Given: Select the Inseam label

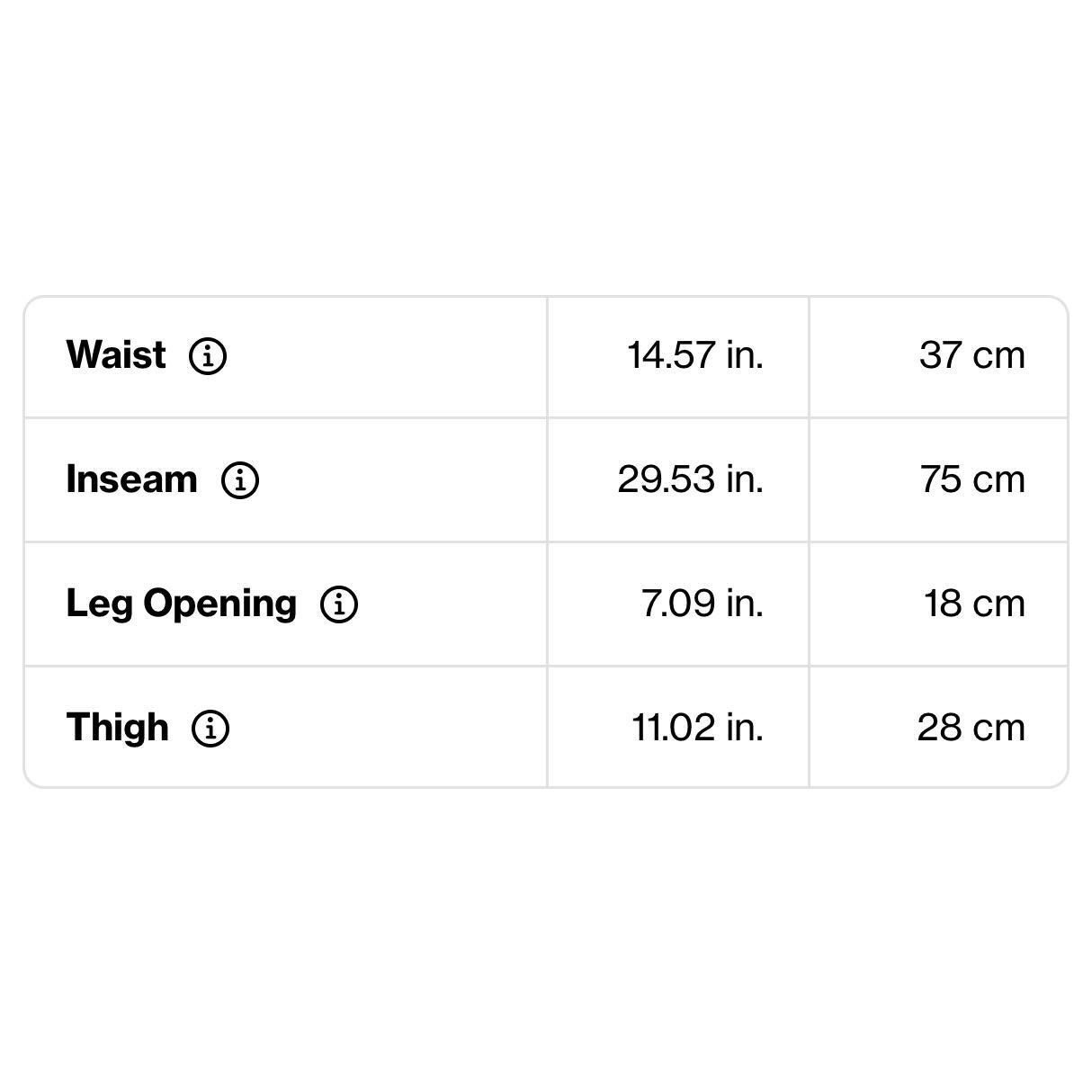Looking at the screenshot, I should tap(132, 479).
